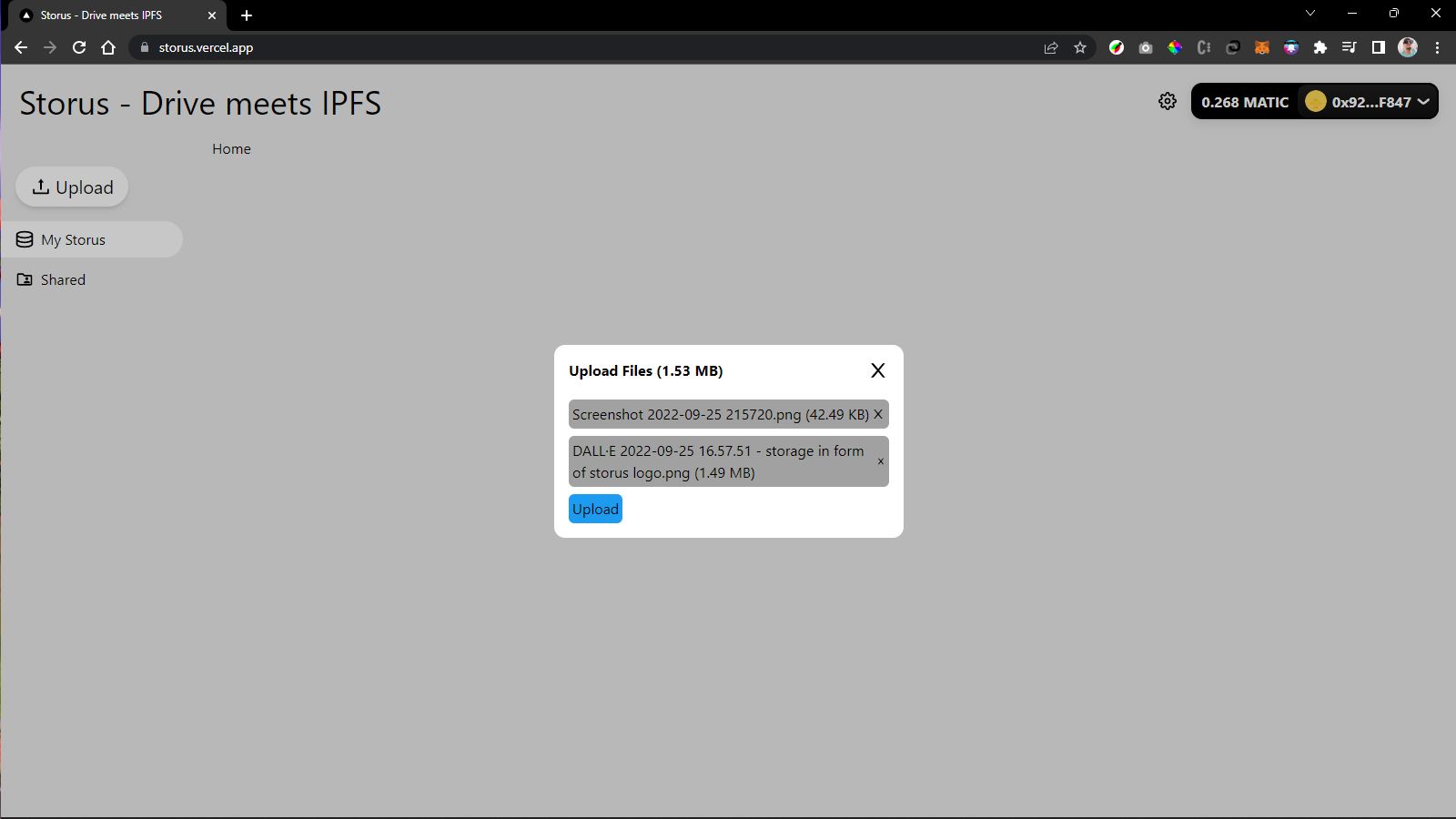Open the colorful pinwheel extension

pos(1175,47)
